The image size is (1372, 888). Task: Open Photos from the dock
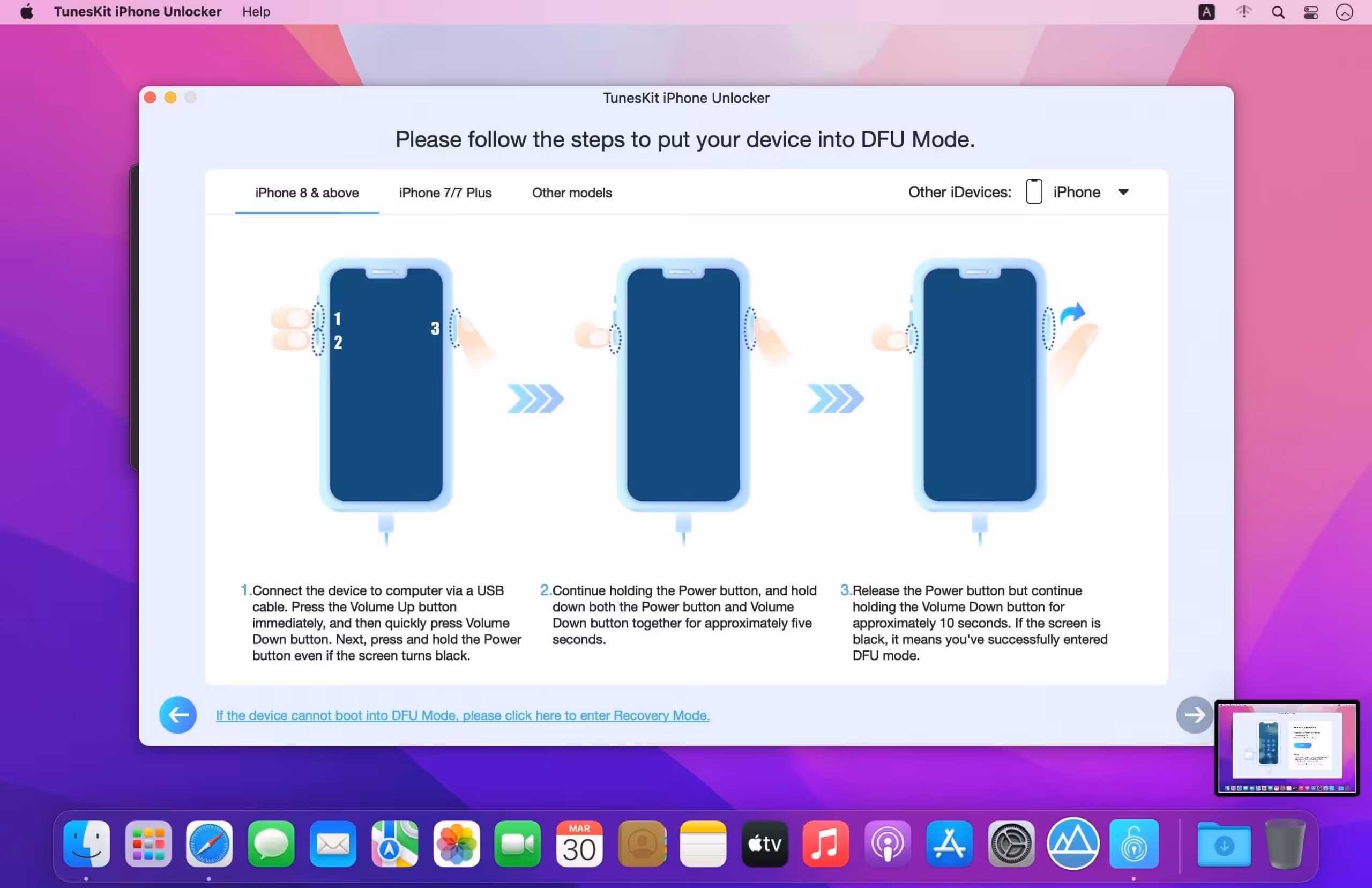tap(457, 843)
